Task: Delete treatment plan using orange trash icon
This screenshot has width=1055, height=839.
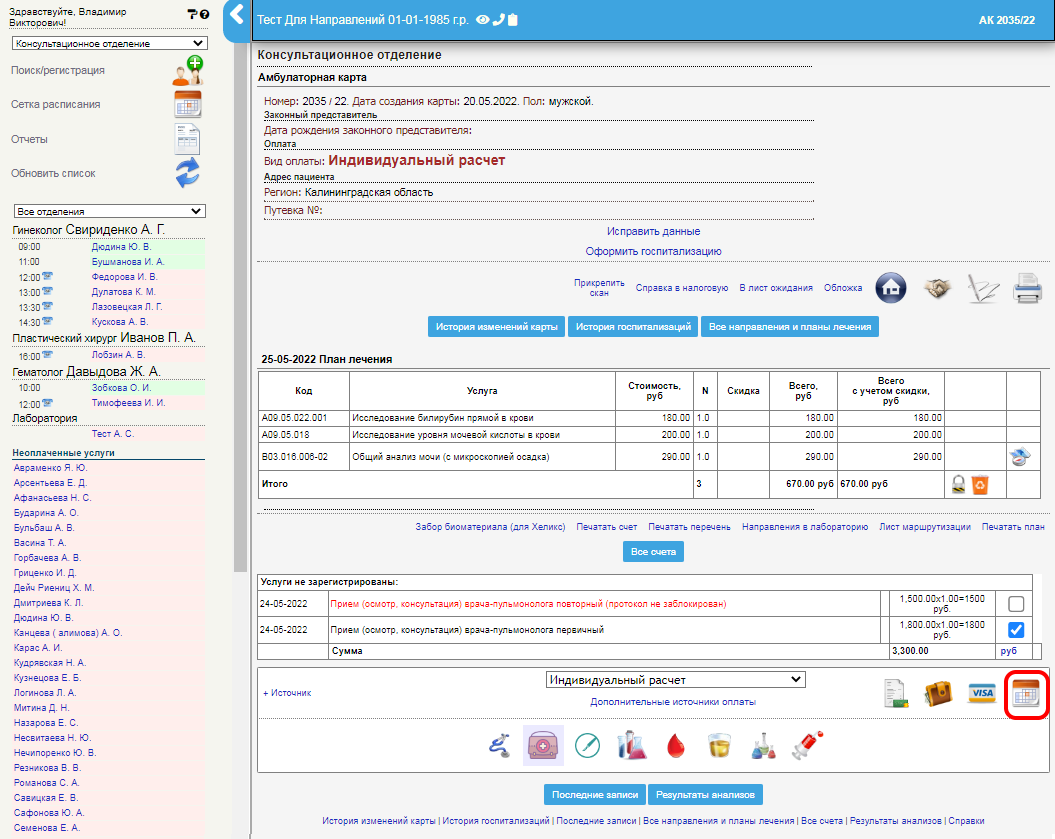Action: 980,484
